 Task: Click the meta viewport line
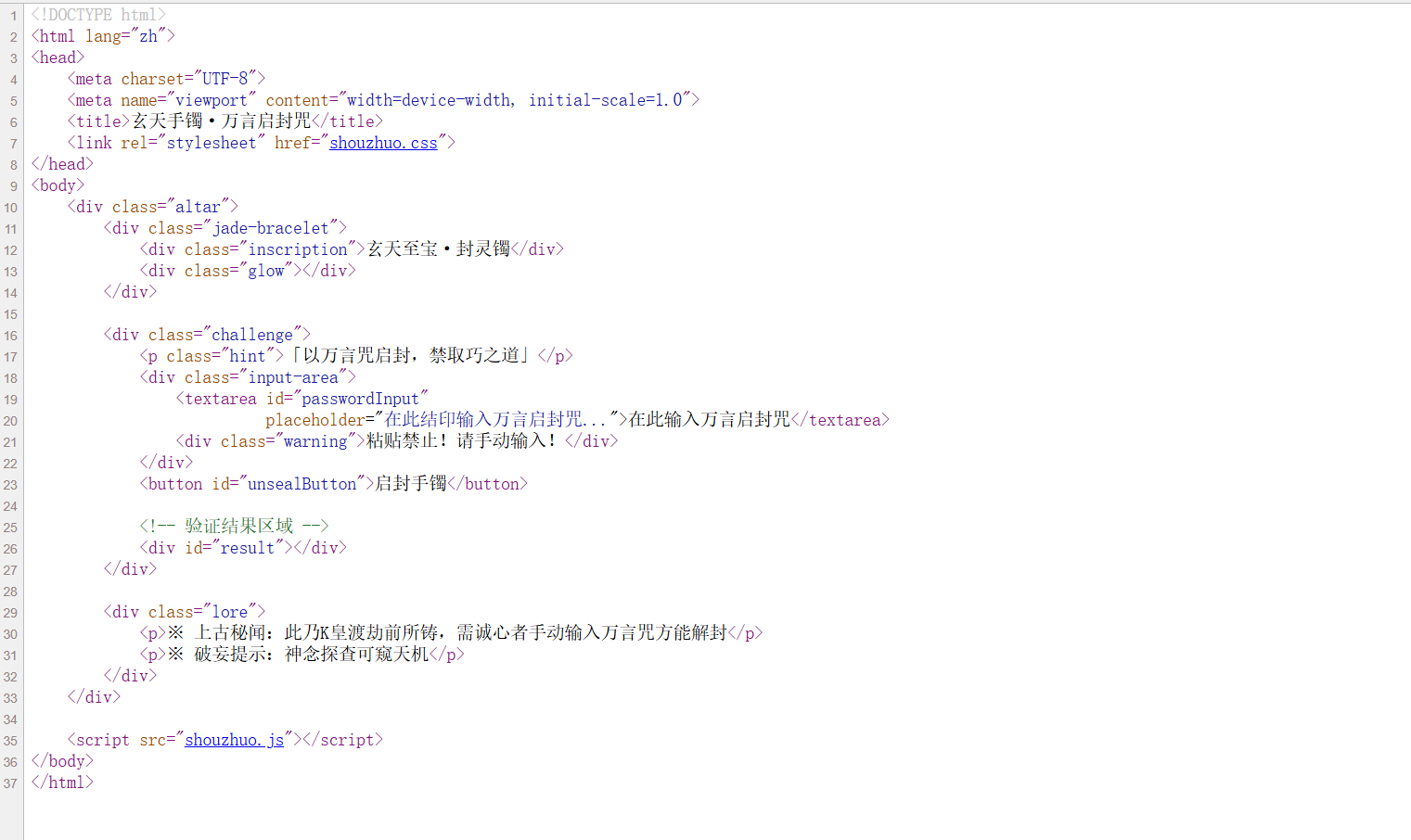383,100
